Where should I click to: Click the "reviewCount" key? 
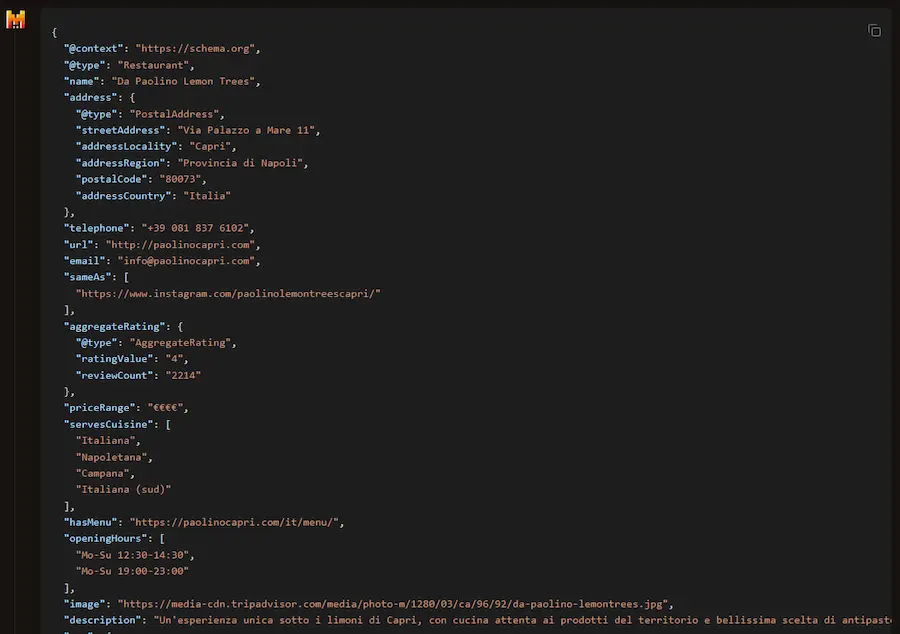[x=114, y=375]
